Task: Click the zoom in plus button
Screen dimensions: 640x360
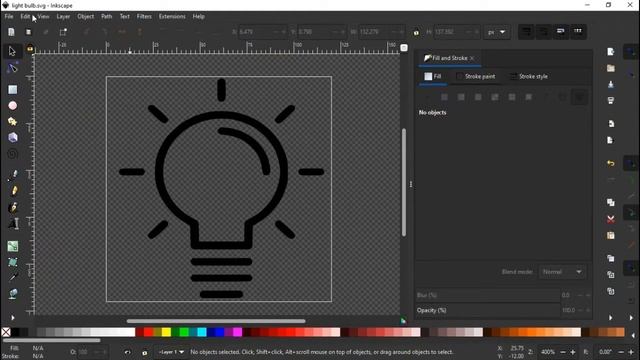Action: coord(573,352)
